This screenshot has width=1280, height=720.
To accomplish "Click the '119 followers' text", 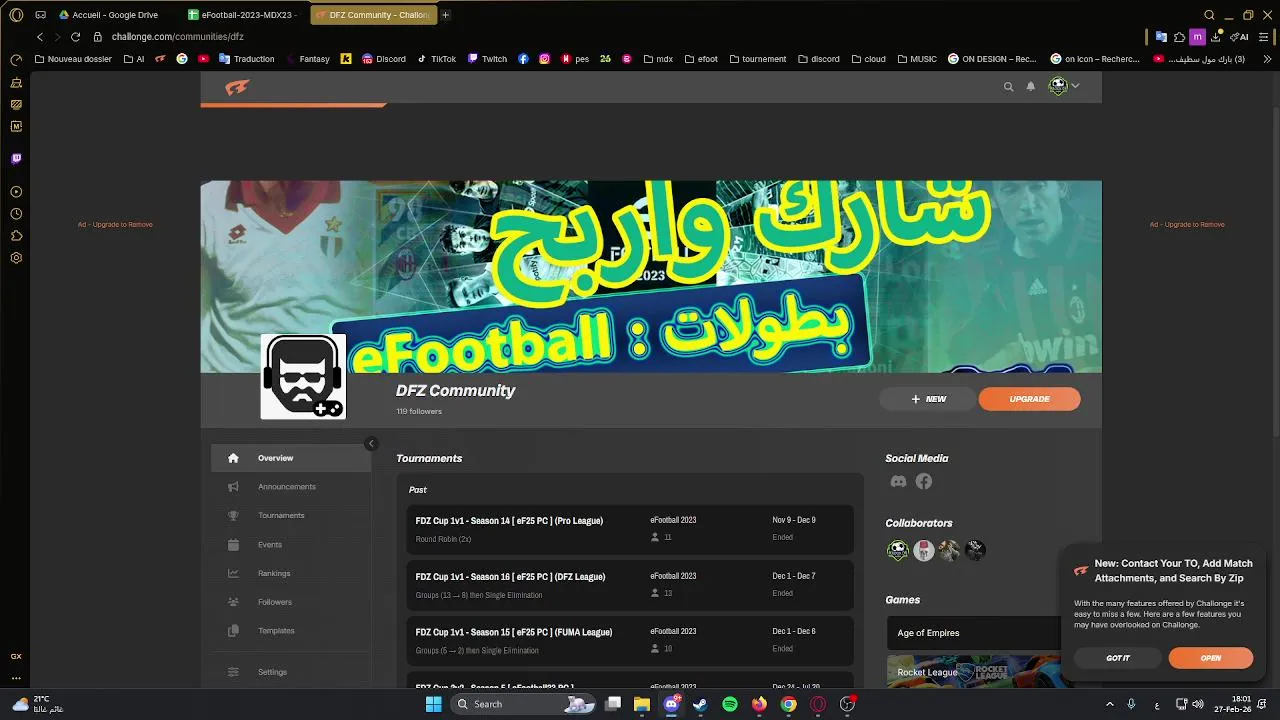I will click(419, 412).
